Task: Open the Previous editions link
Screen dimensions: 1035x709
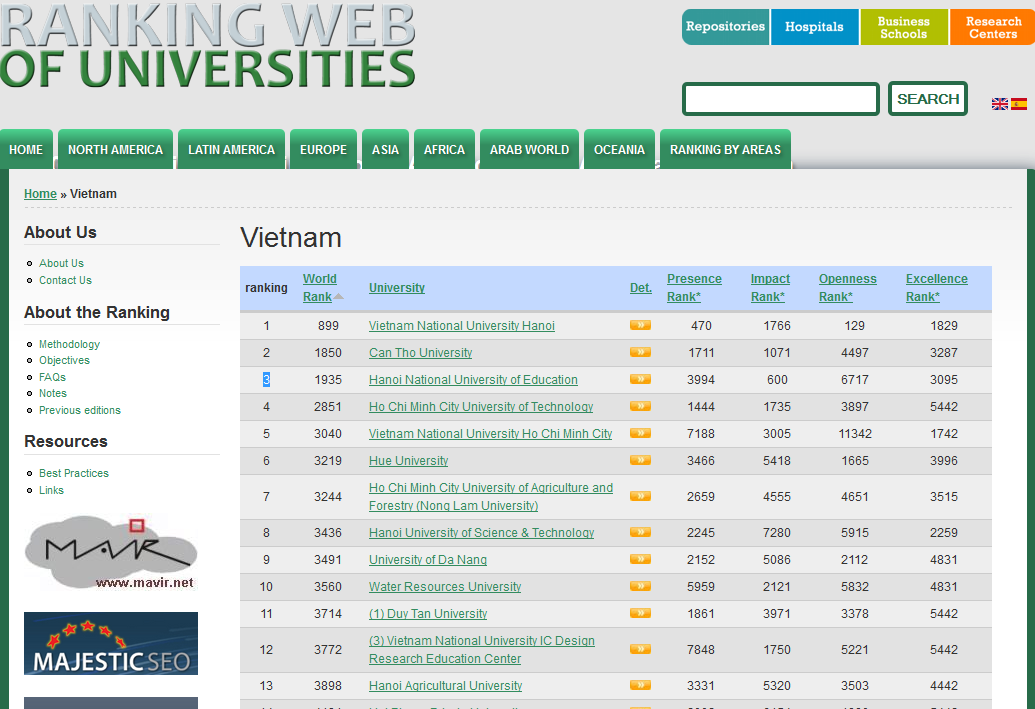Action: point(80,411)
